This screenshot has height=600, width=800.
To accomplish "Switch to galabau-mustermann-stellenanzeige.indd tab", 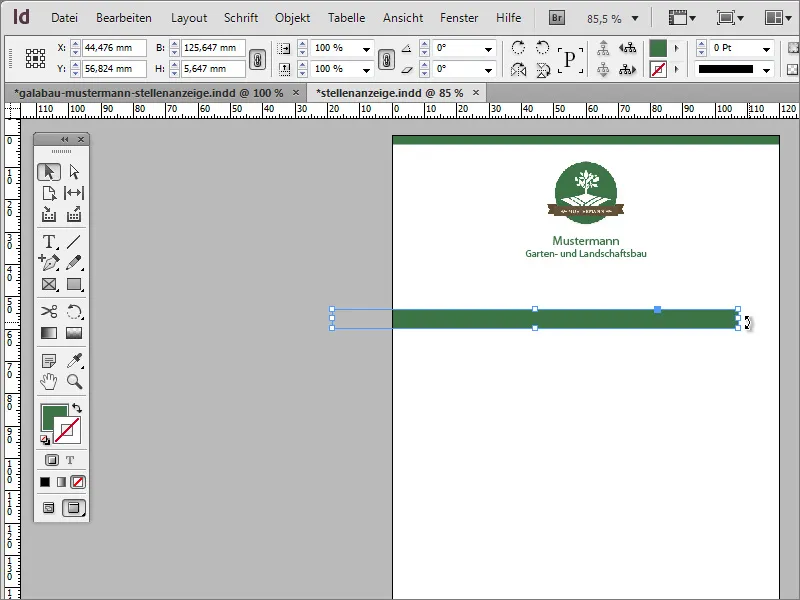I will [148, 92].
